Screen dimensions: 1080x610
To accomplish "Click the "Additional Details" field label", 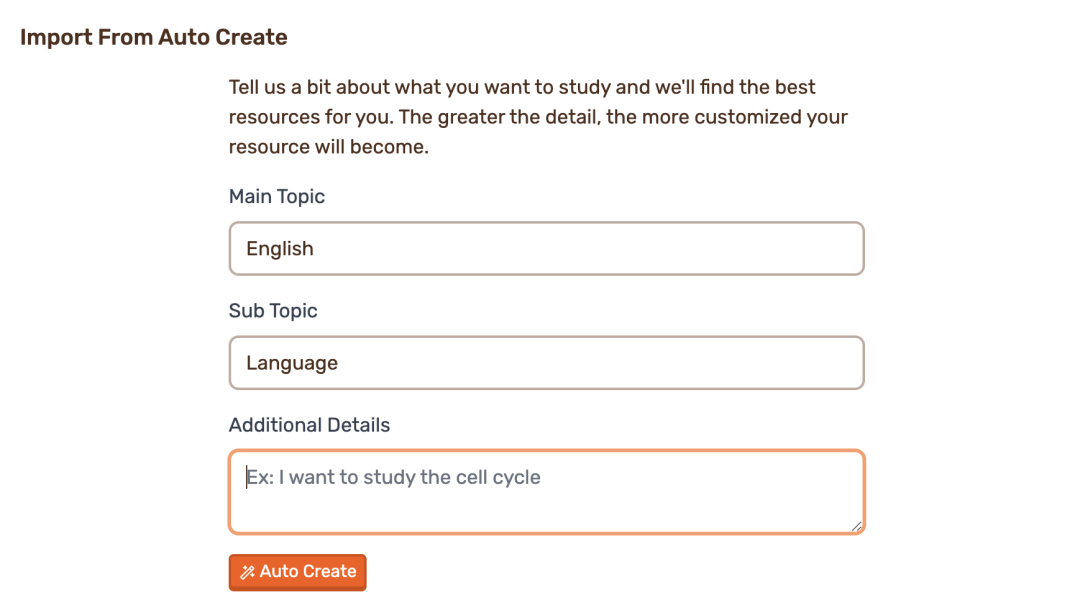I will coord(309,425).
